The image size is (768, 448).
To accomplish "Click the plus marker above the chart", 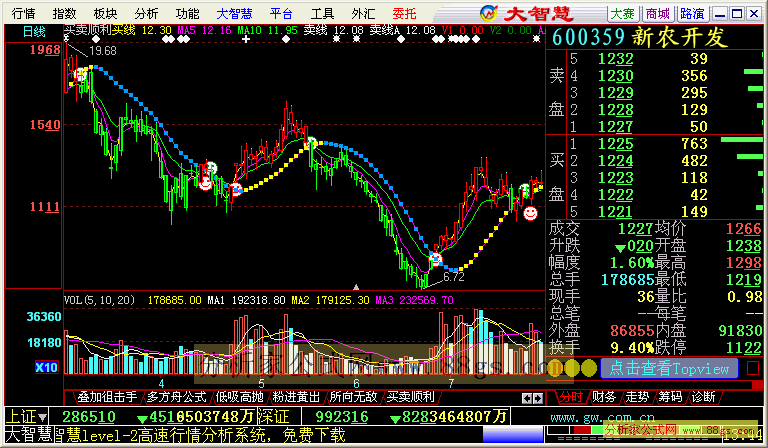I will coord(246,39).
